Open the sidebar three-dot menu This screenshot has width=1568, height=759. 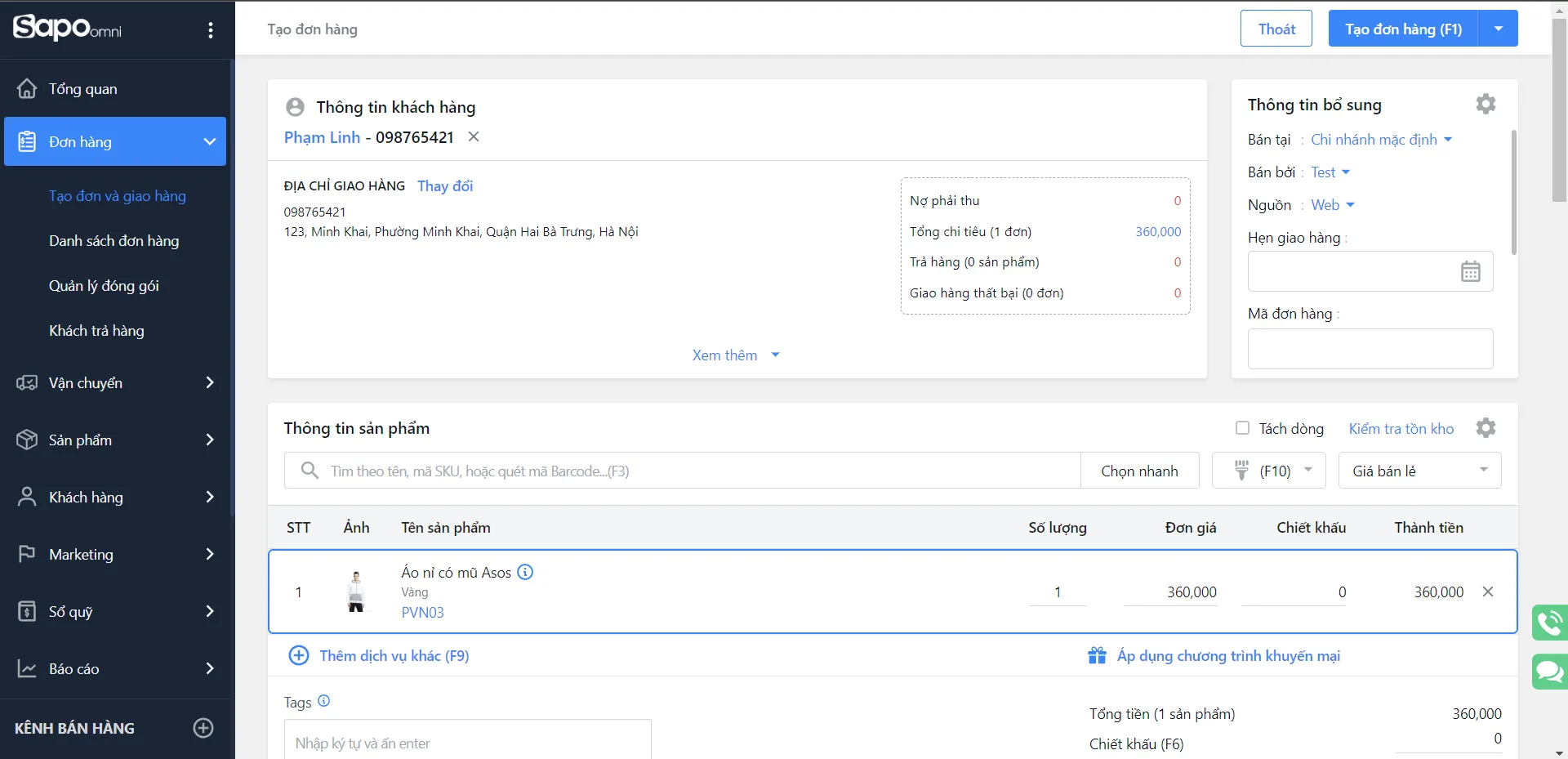(x=211, y=30)
